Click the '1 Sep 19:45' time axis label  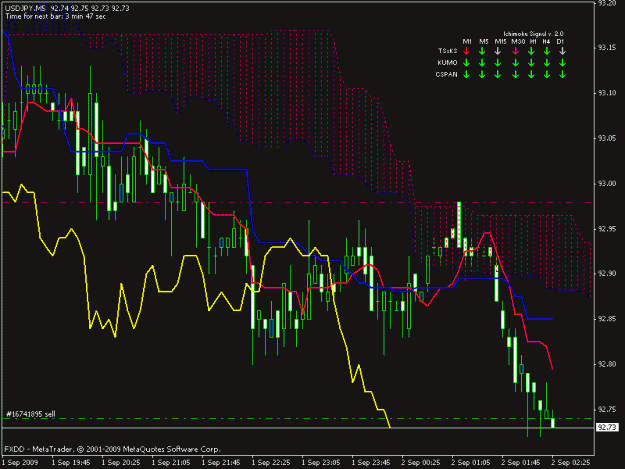pyautogui.click(x=71, y=463)
